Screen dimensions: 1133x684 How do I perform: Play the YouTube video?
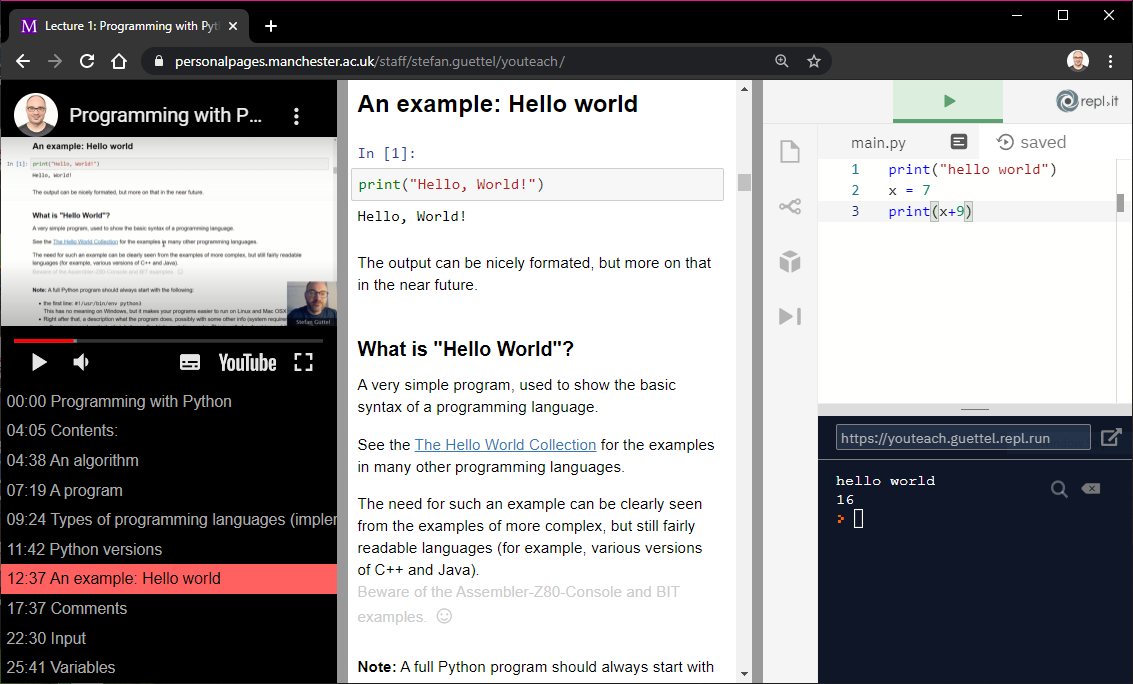[39, 362]
